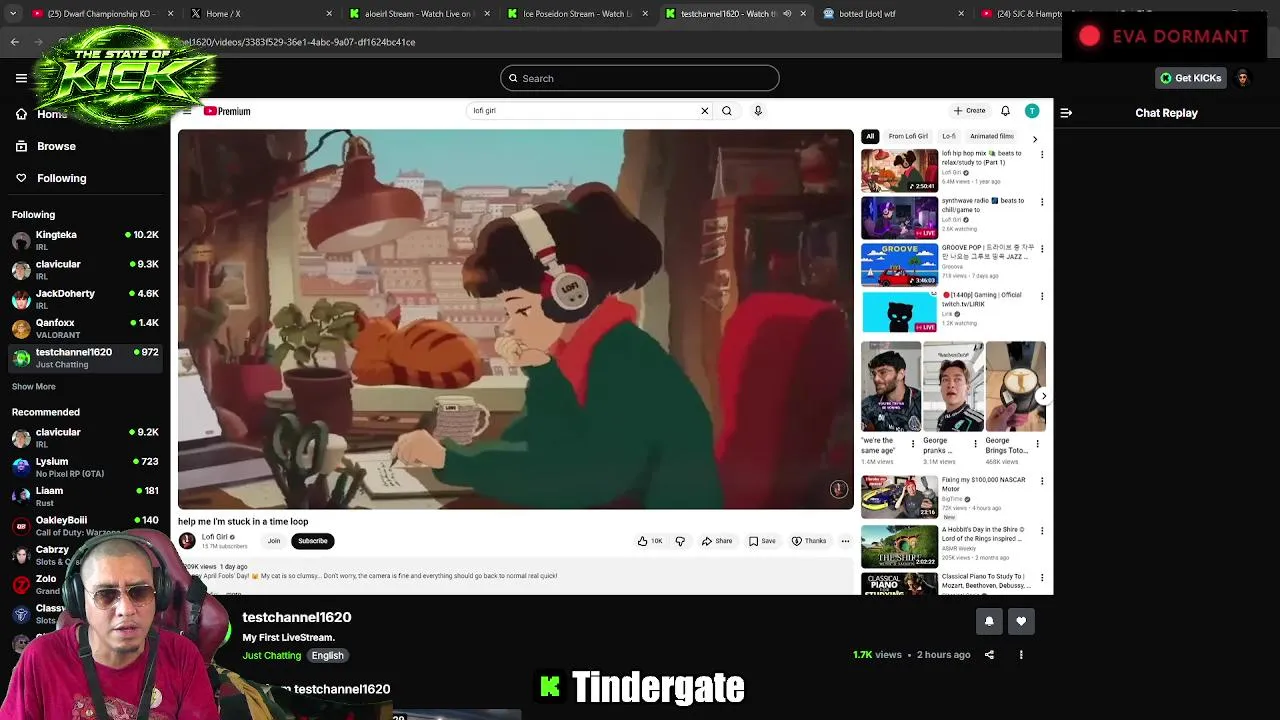Click the circular icon in the video's bottom-right corner
The width and height of the screenshot is (1280, 720).
(x=838, y=489)
